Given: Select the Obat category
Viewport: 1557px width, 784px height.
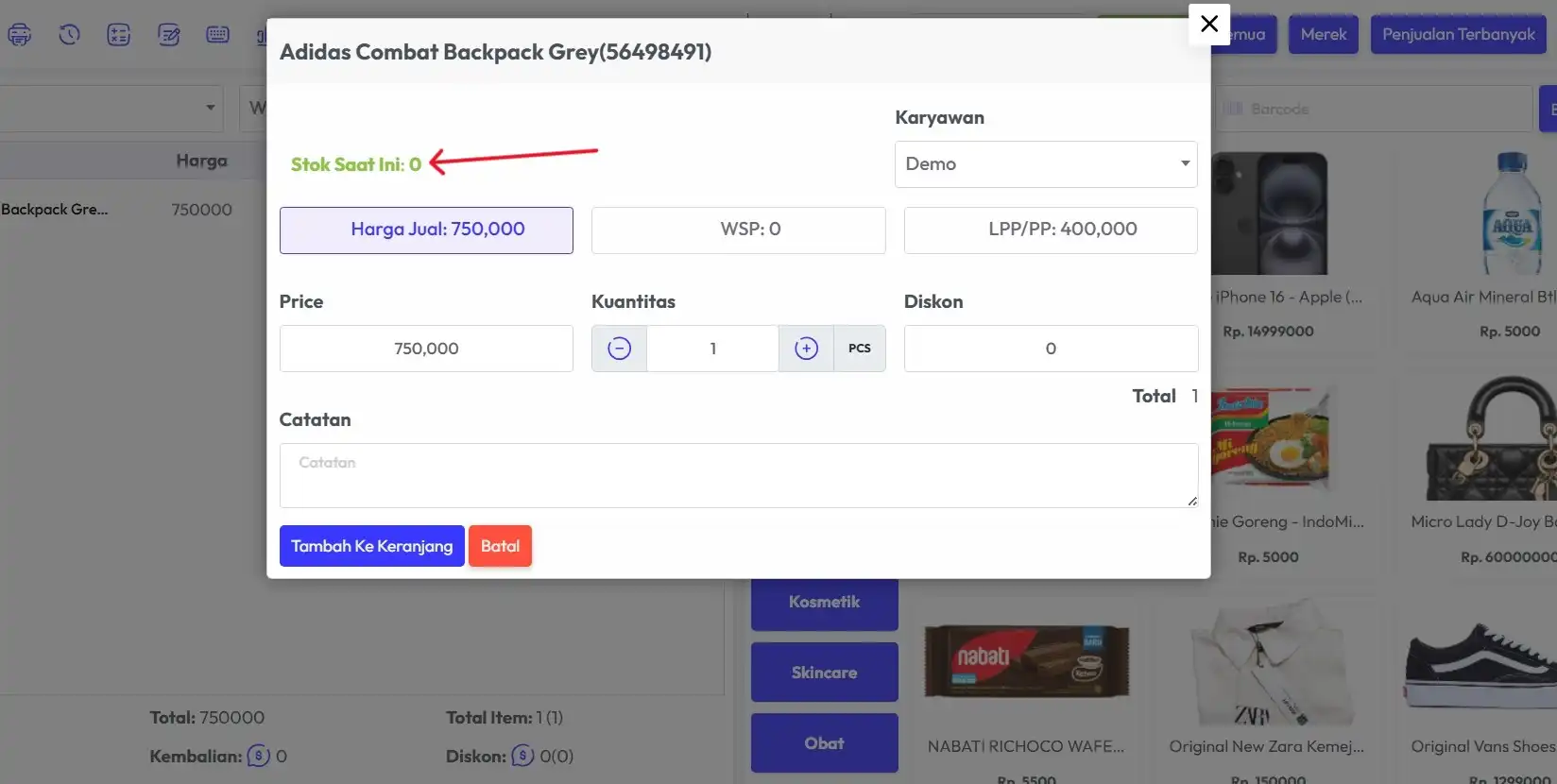Looking at the screenshot, I should (825, 743).
